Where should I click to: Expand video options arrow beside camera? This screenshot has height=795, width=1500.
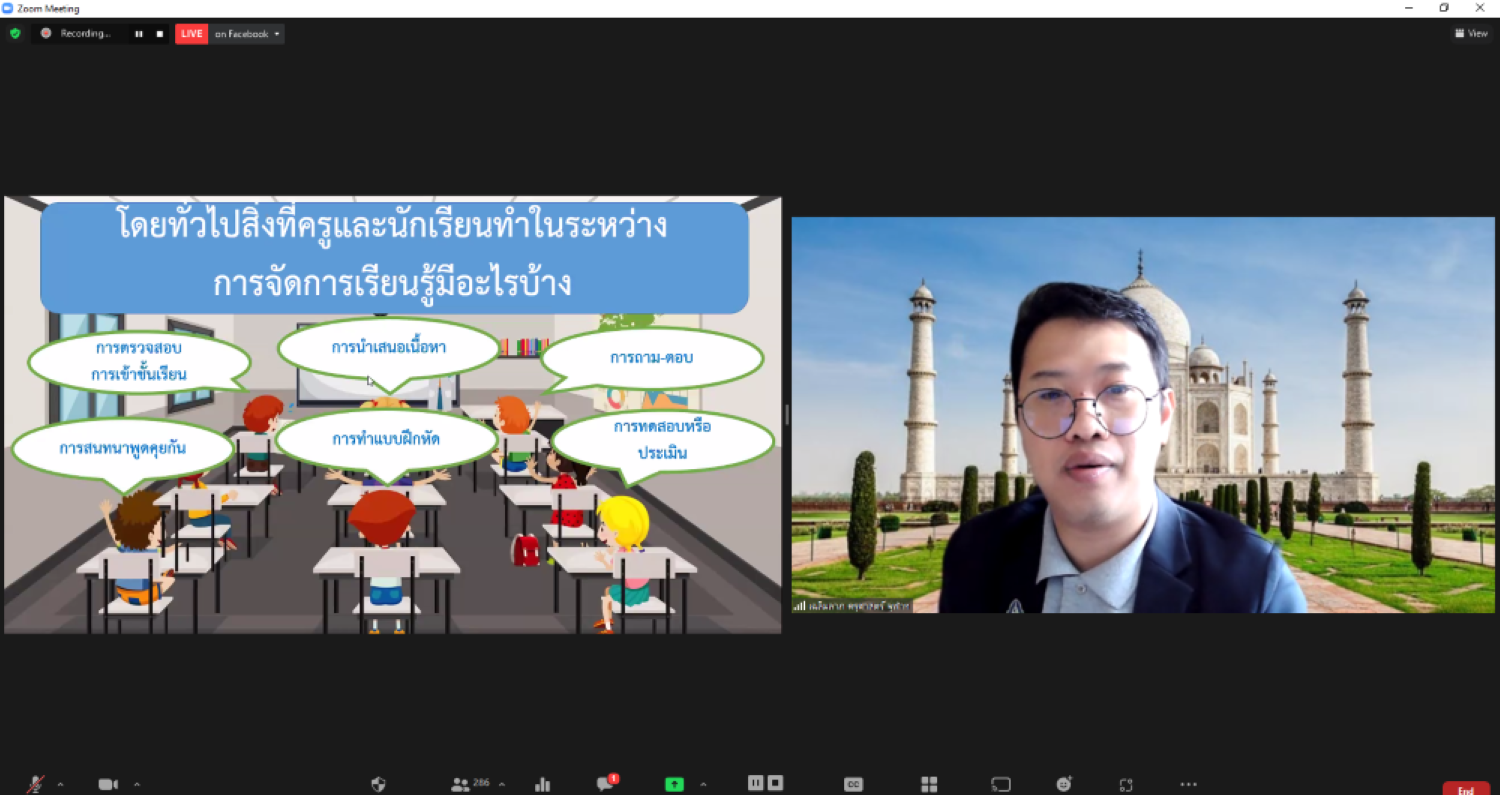tap(137, 784)
